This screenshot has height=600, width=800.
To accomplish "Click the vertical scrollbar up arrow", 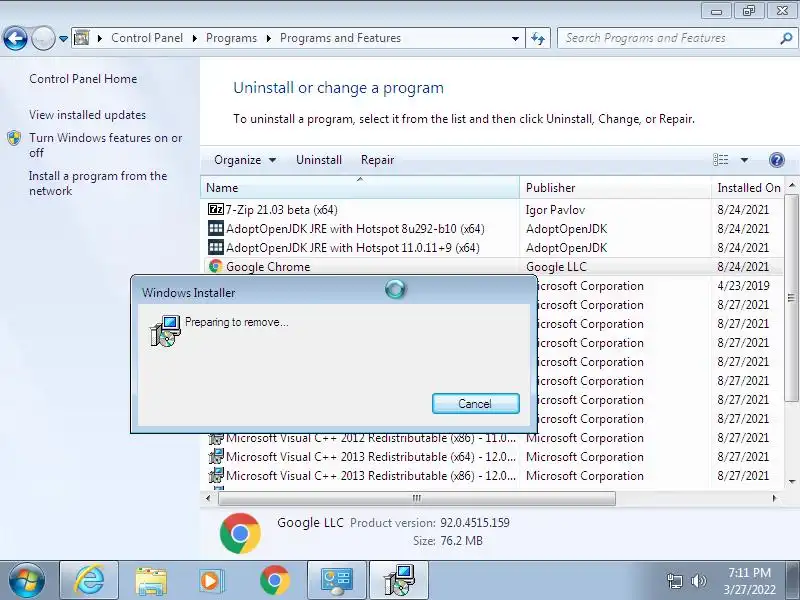I will pyautogui.click(x=791, y=185).
